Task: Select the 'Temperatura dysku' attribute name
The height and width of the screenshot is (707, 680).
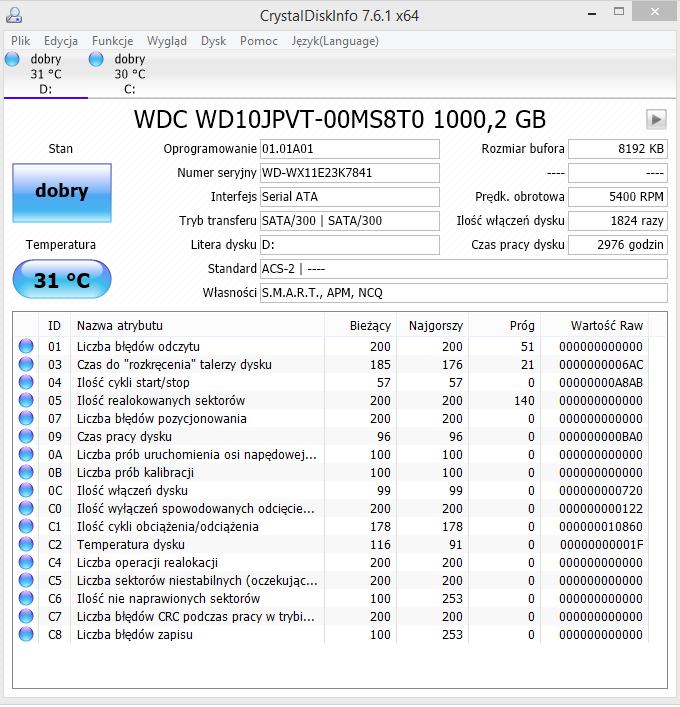Action: click(131, 545)
